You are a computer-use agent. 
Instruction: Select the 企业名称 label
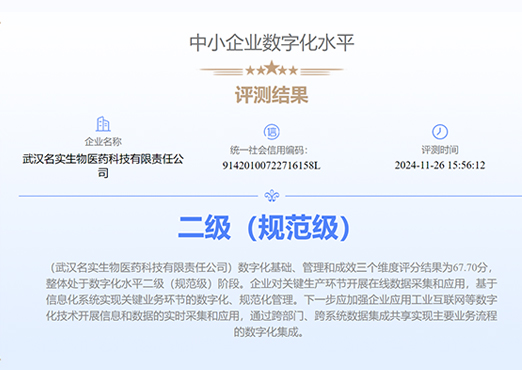pos(103,142)
